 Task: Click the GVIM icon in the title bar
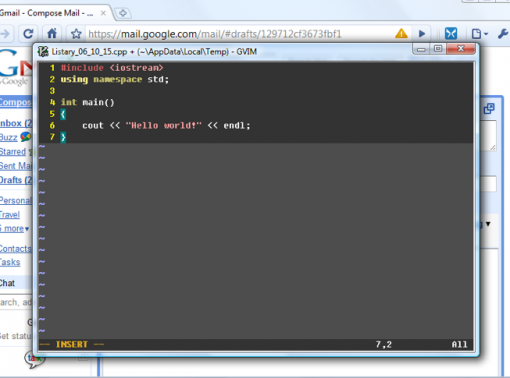[x=43, y=52]
